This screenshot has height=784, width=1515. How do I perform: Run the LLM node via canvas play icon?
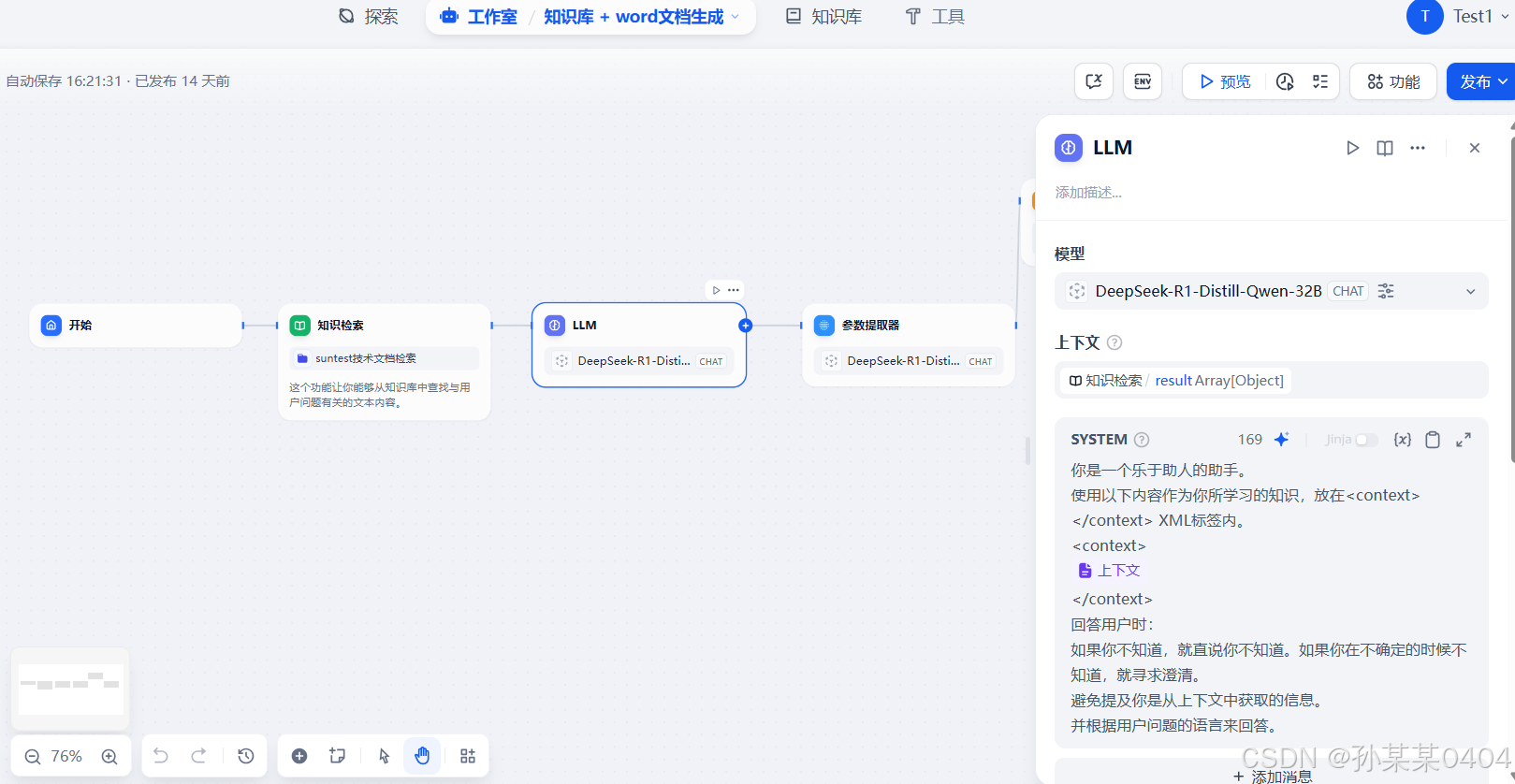pyautogui.click(x=716, y=290)
